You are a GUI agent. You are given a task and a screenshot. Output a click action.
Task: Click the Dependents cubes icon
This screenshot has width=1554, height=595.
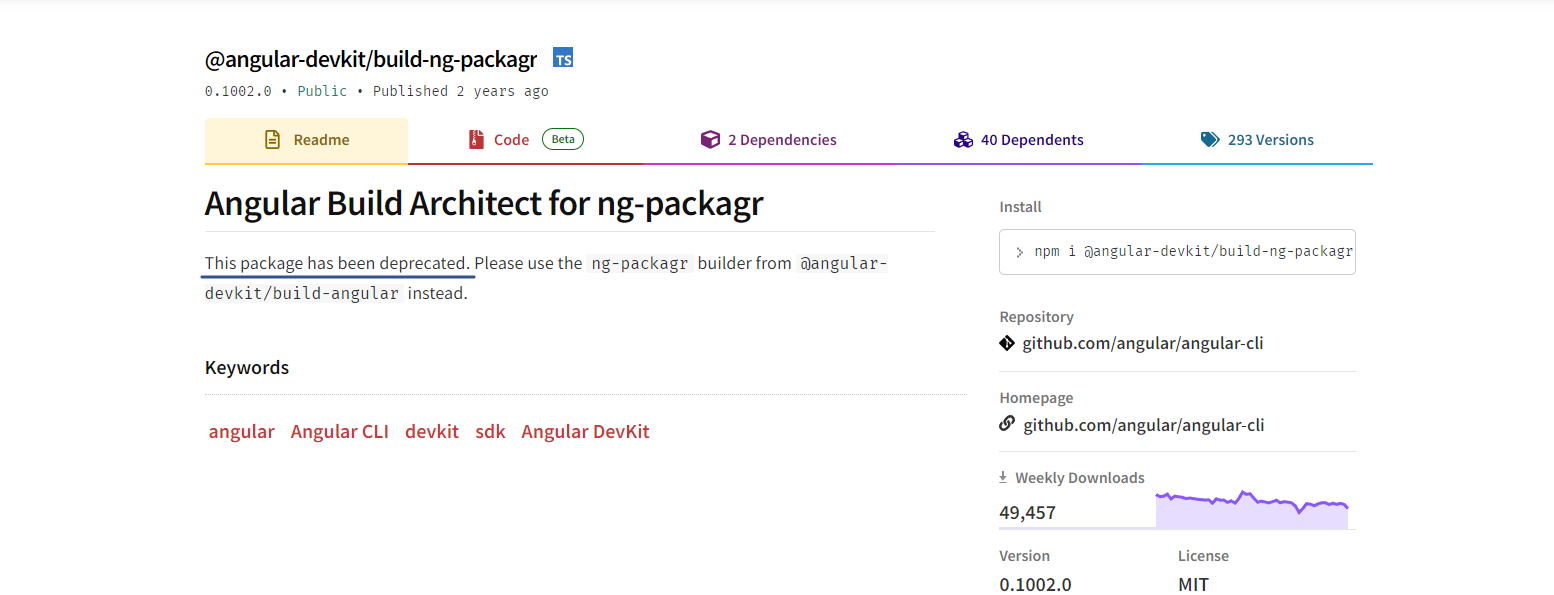(x=963, y=140)
